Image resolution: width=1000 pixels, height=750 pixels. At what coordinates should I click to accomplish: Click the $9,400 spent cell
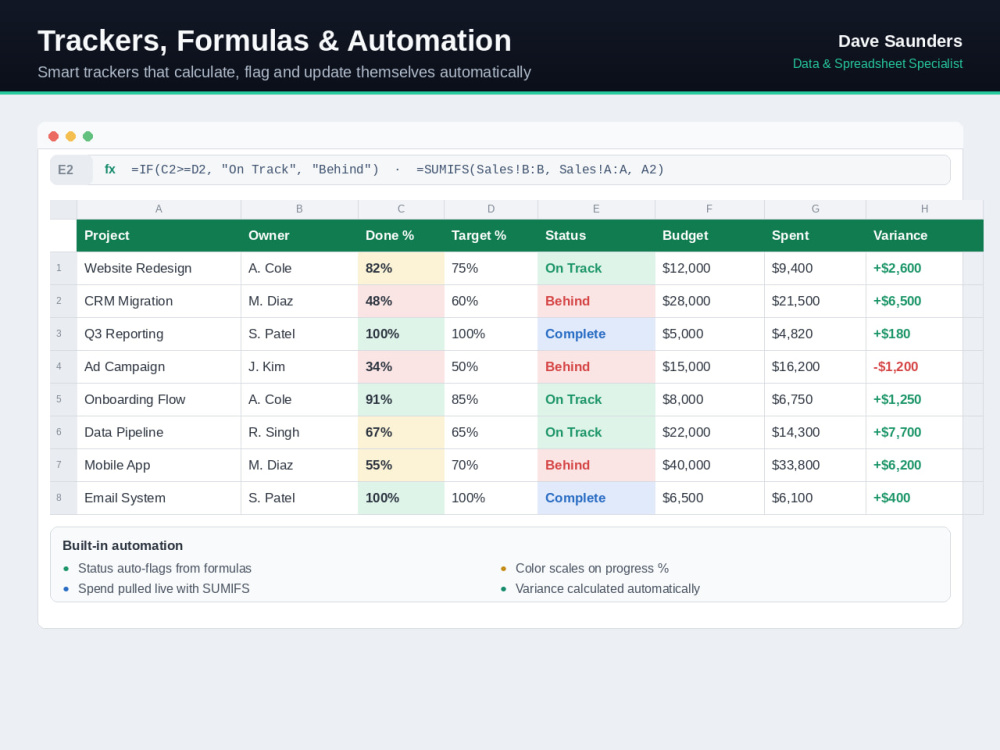[815, 268]
